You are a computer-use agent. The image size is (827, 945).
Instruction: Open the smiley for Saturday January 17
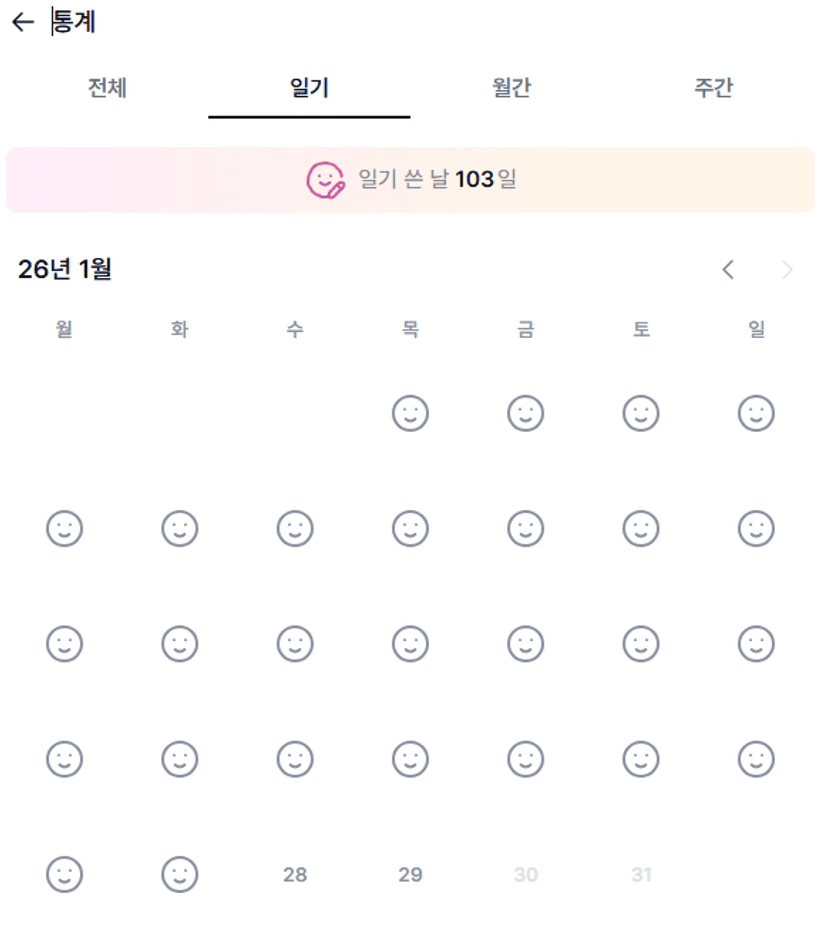(641, 644)
